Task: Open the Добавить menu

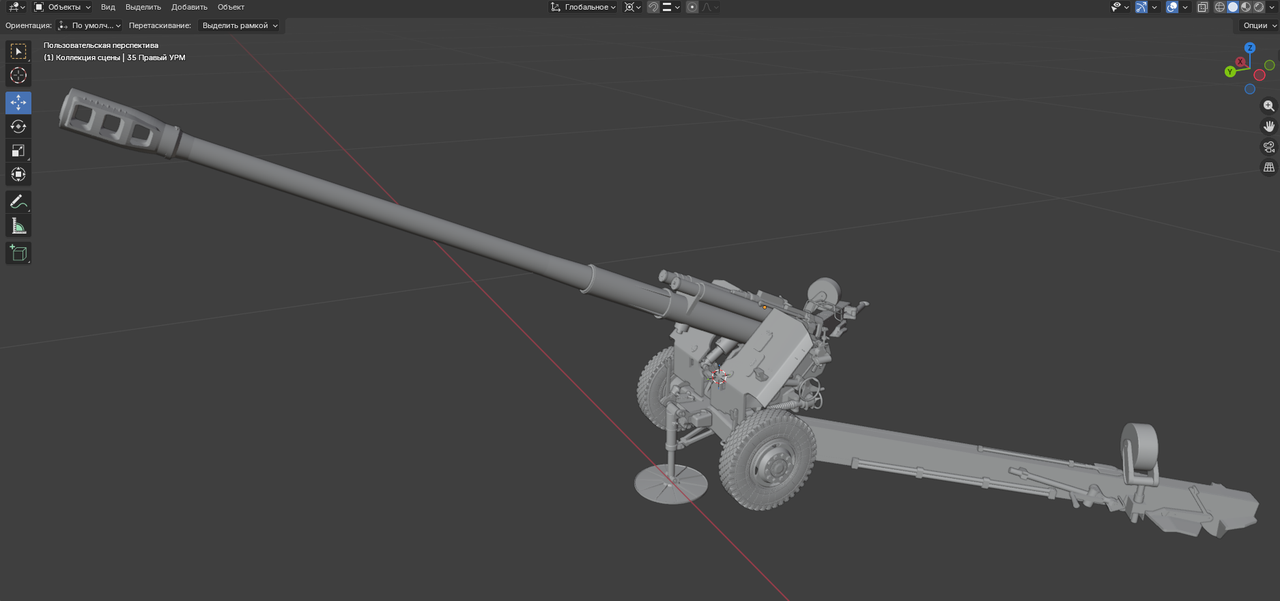Action: click(x=189, y=7)
